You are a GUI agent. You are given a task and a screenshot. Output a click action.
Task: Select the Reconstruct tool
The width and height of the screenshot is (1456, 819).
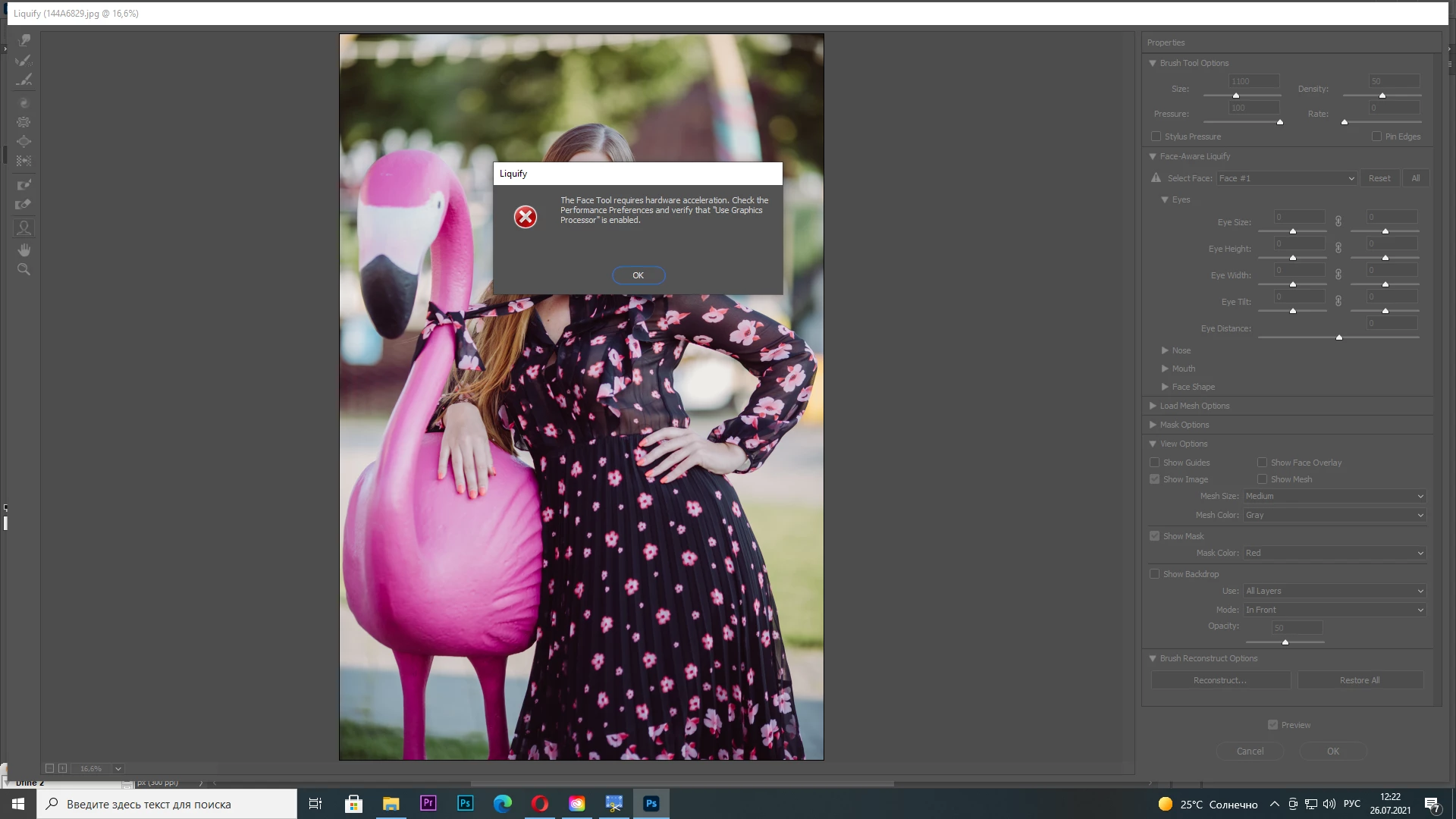point(24,60)
